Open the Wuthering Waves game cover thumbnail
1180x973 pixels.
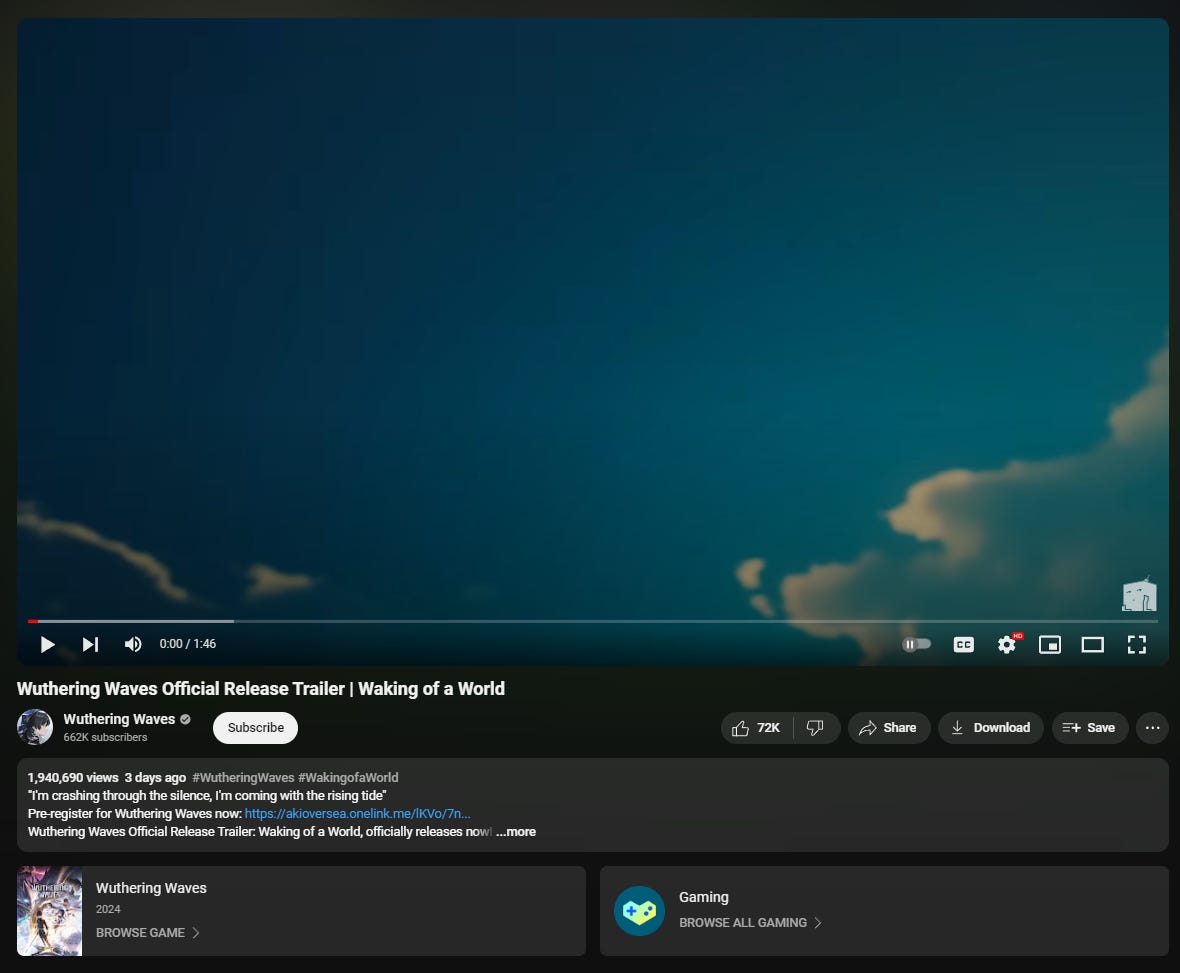(50, 911)
